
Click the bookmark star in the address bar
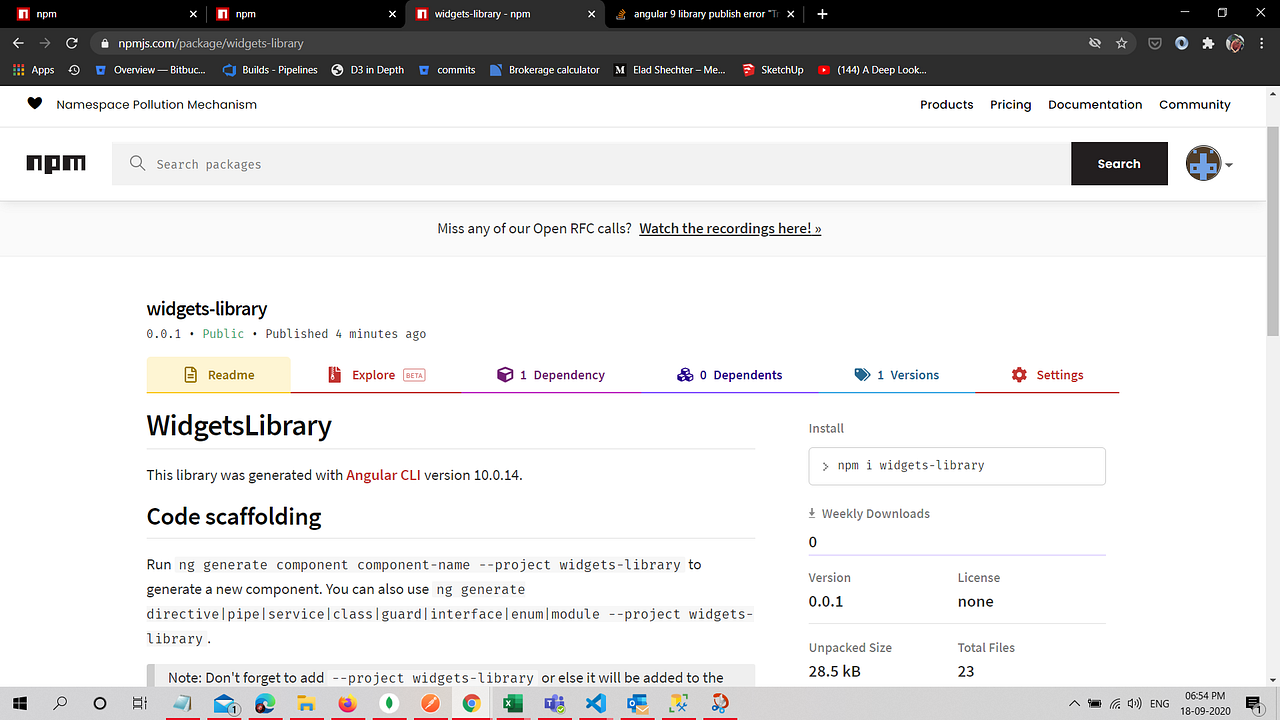pyautogui.click(x=1122, y=43)
